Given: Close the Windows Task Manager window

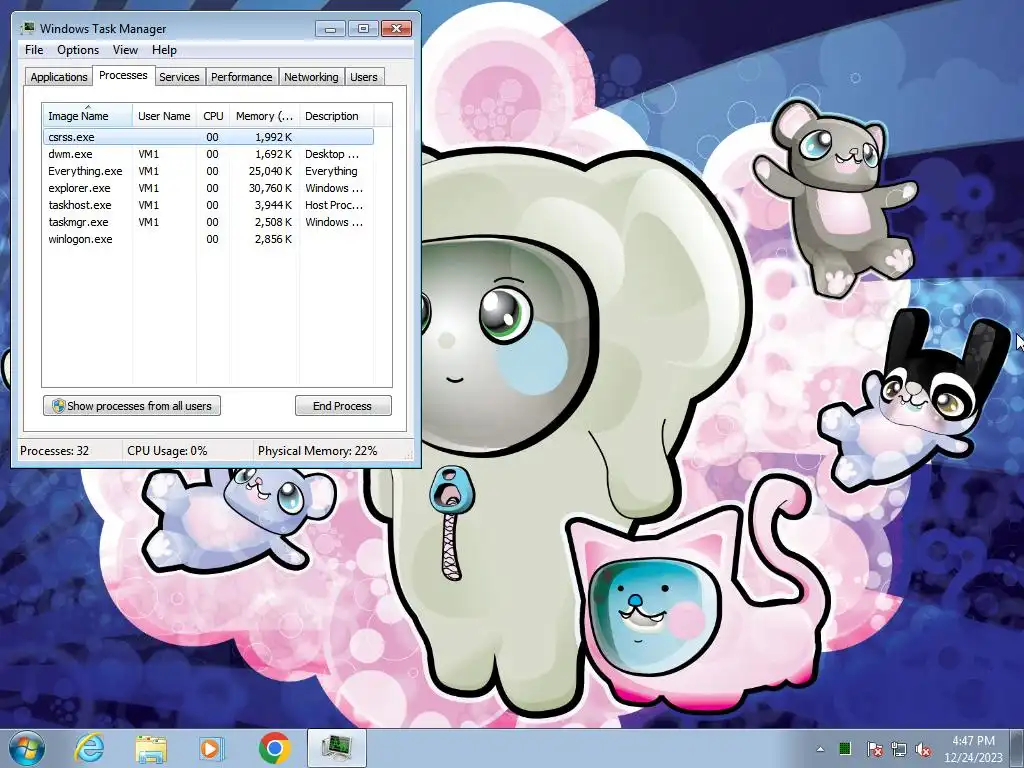Looking at the screenshot, I should tap(396, 29).
